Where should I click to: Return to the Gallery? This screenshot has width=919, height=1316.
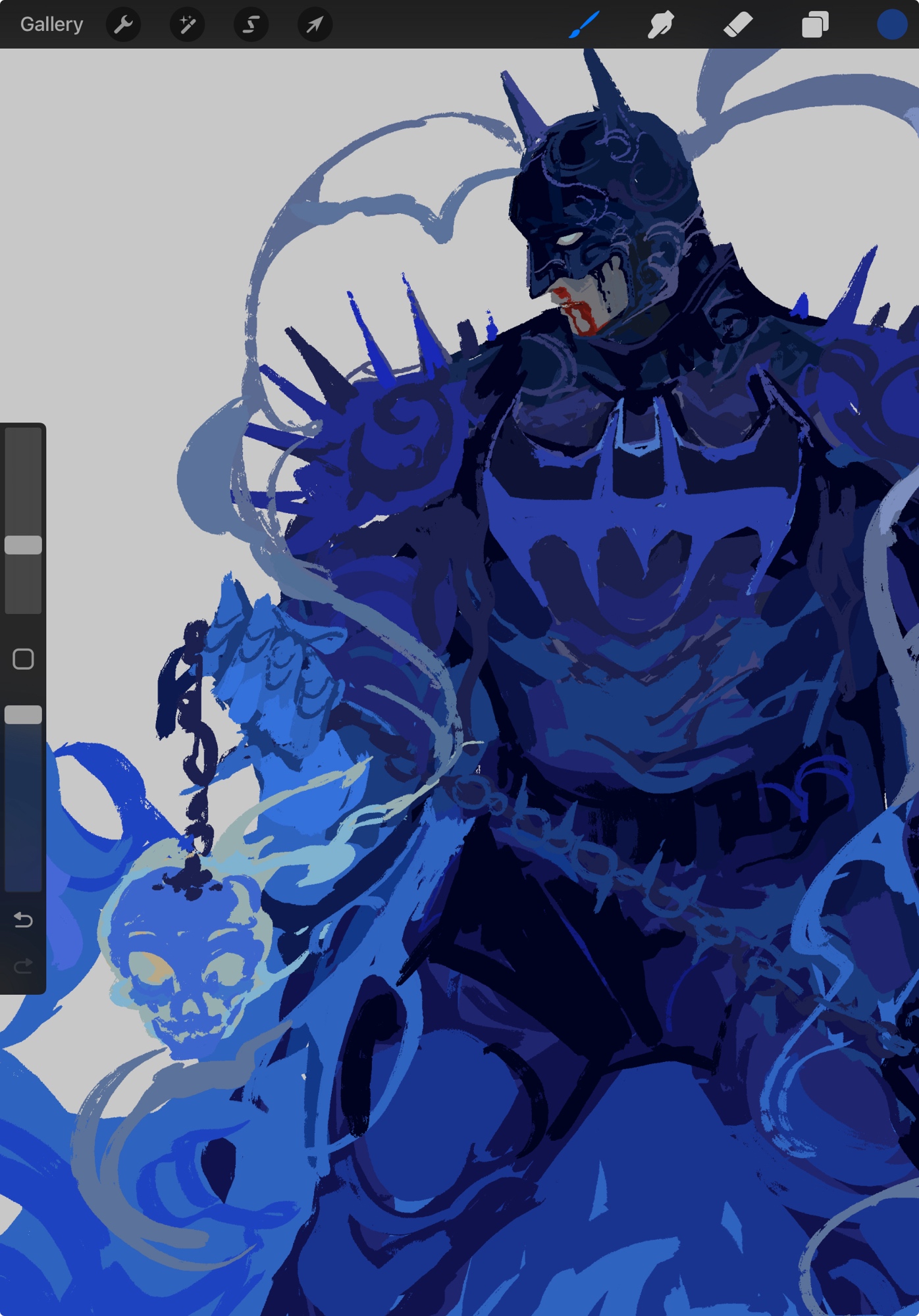(51, 25)
